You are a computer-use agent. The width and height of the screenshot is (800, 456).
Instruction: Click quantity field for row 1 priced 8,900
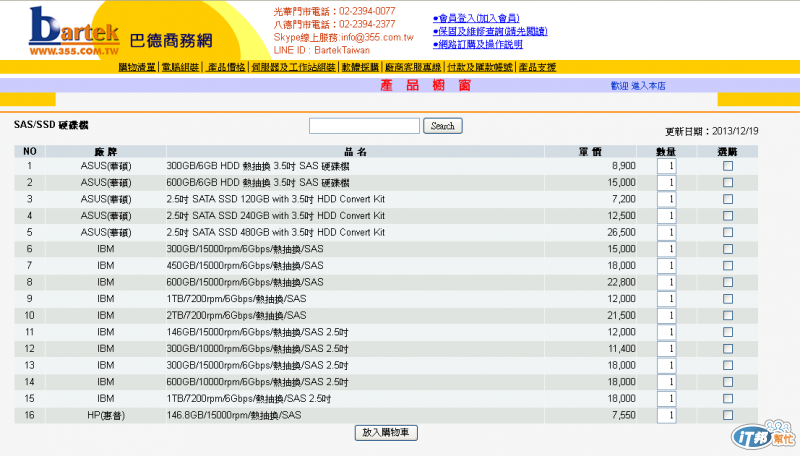[666, 166]
